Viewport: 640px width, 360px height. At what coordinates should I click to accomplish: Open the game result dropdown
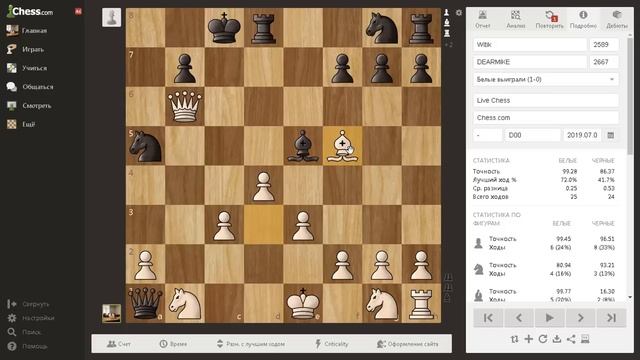546,79
